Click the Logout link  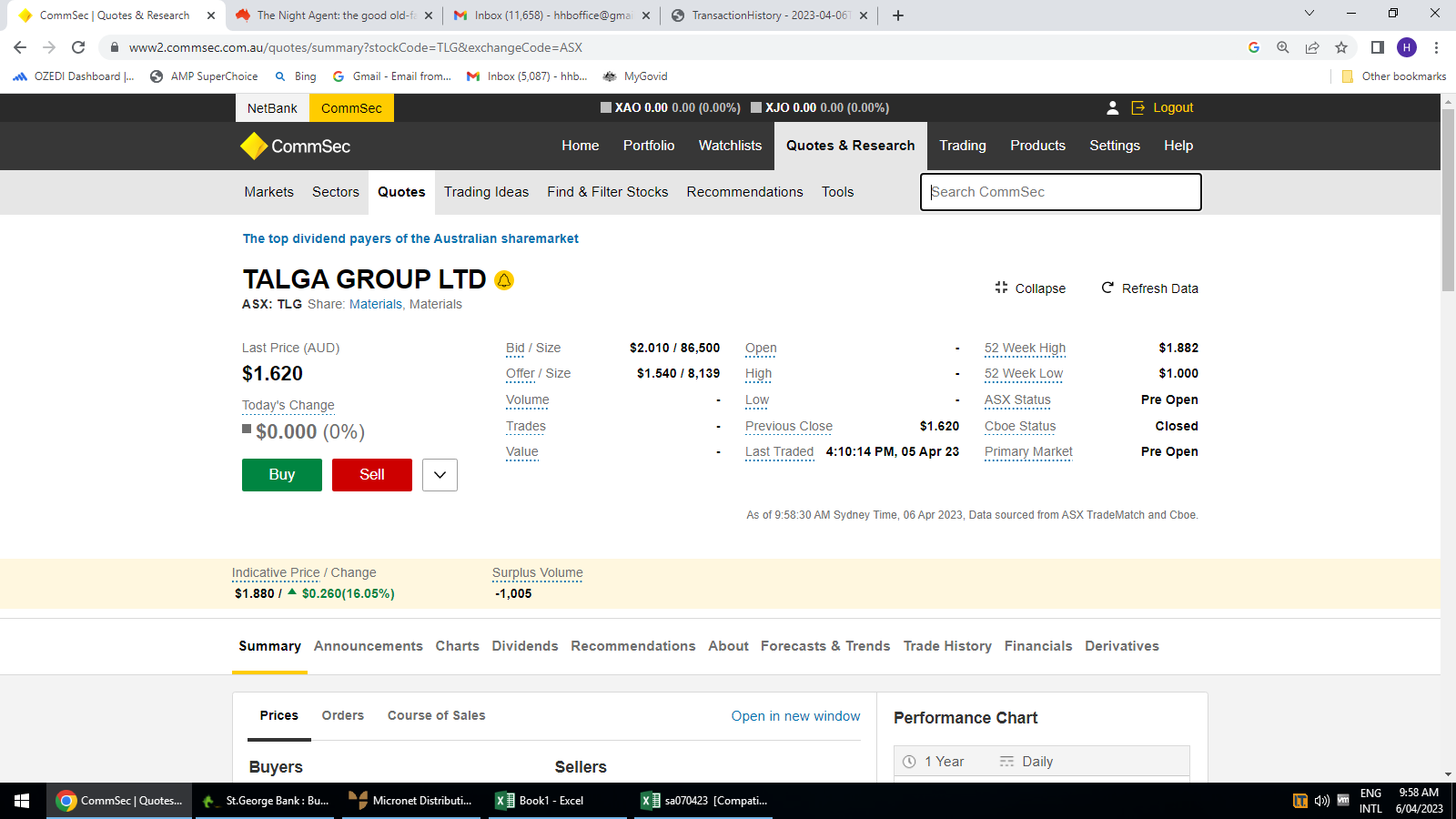[x=1162, y=107]
